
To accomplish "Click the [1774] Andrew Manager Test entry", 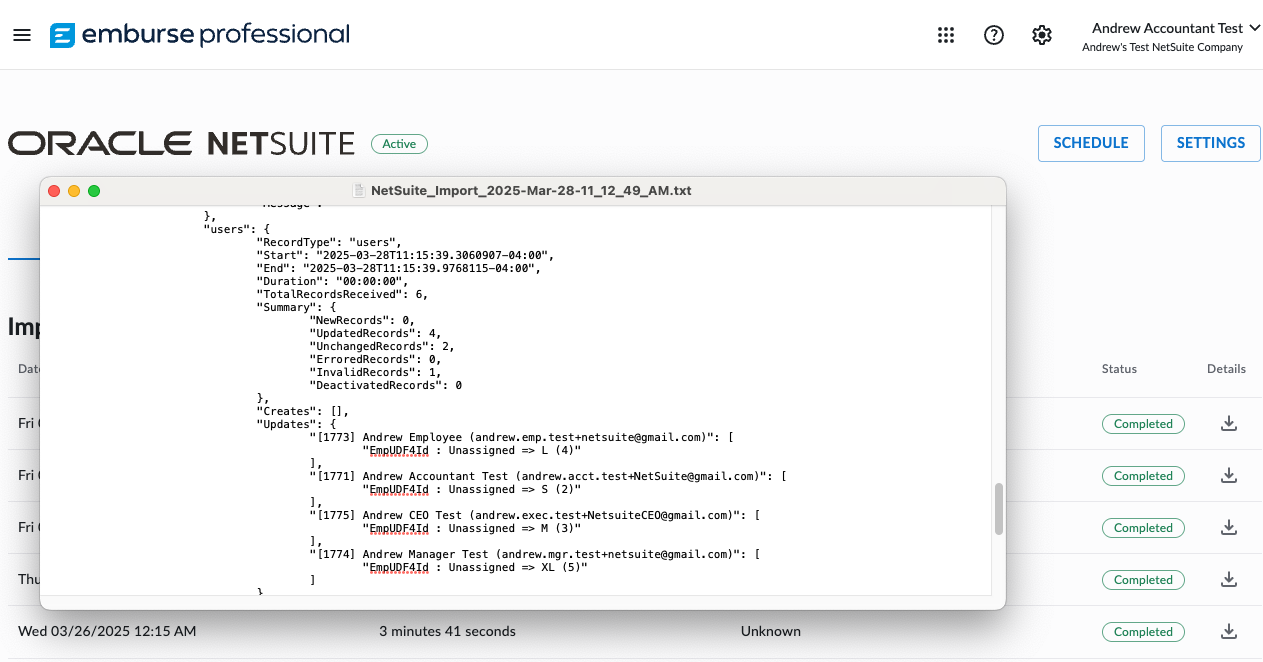I will pos(535,554).
